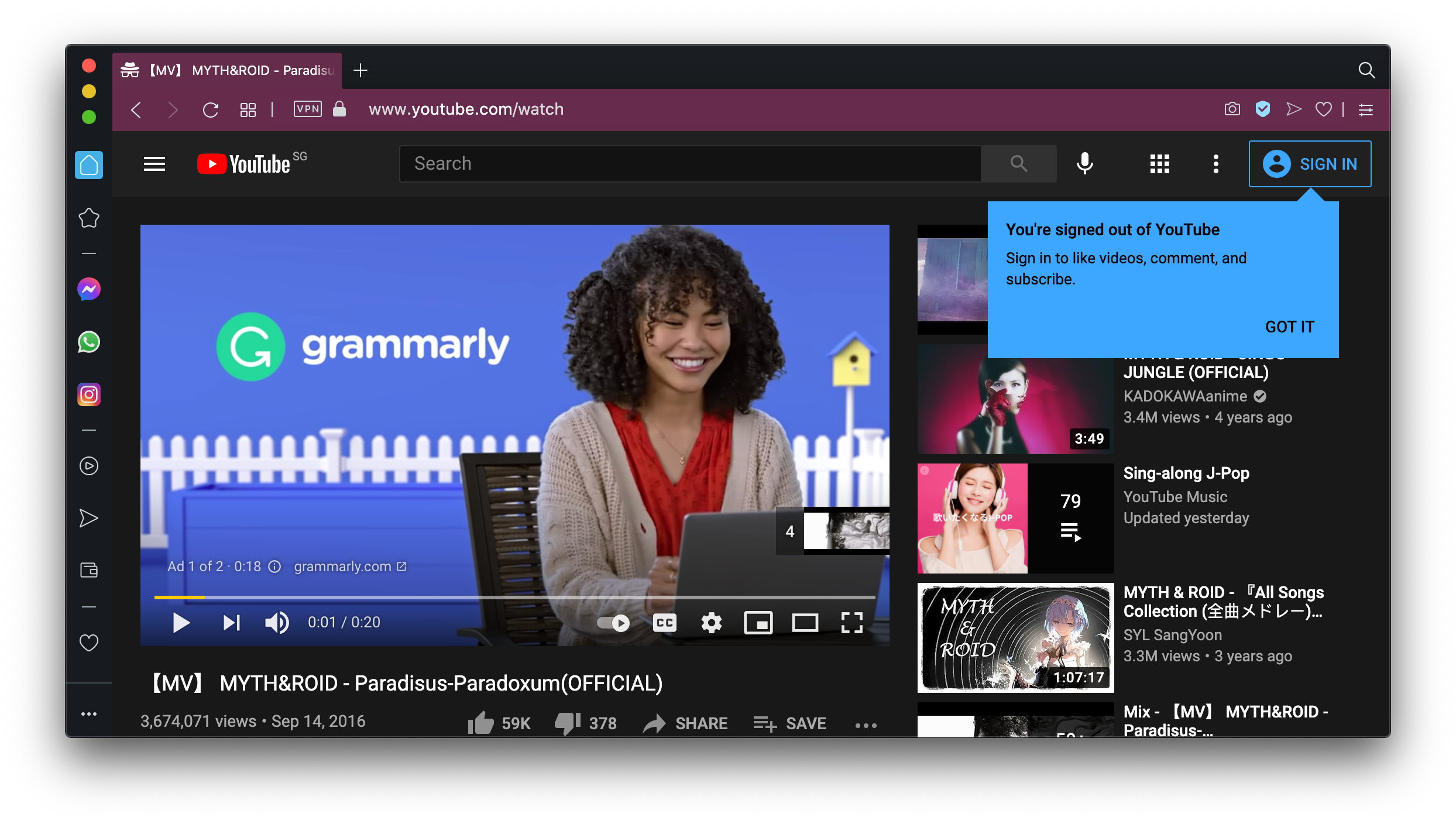Open a new tab with plus button
Image resolution: width=1456 pixels, height=824 pixels.
[x=360, y=70]
